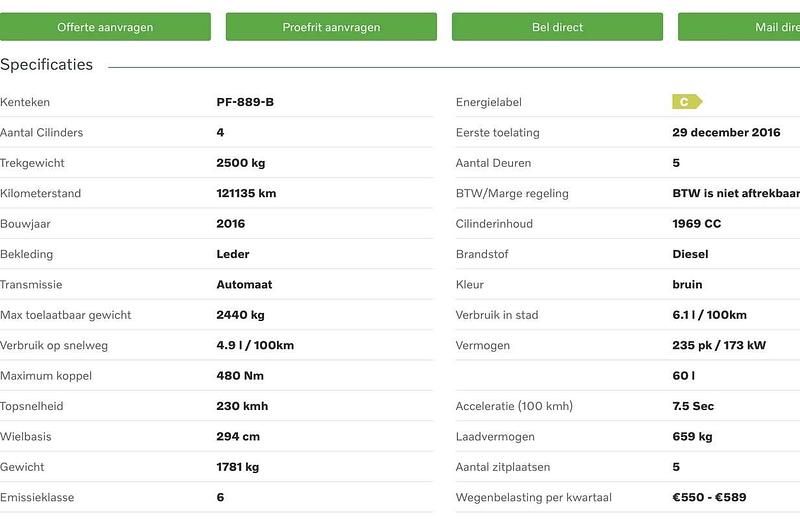Select the Cilinderinhoud value 1969 CC
Viewport: 800px width, 519px height.
point(696,223)
